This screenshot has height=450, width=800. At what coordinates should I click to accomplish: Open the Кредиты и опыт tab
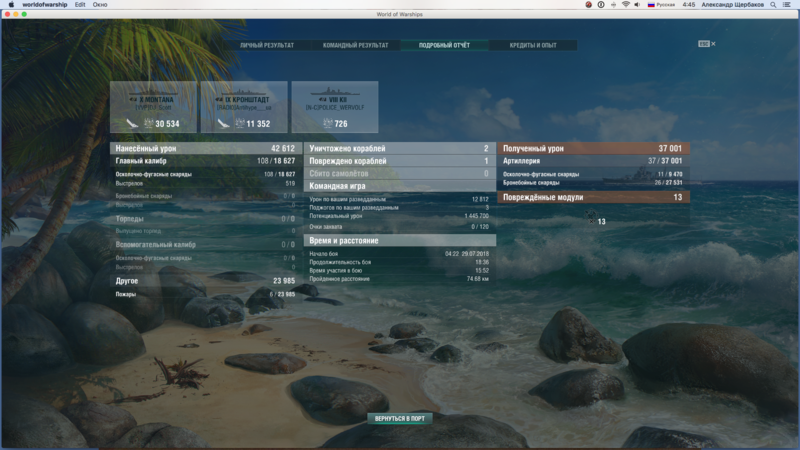coord(533,45)
